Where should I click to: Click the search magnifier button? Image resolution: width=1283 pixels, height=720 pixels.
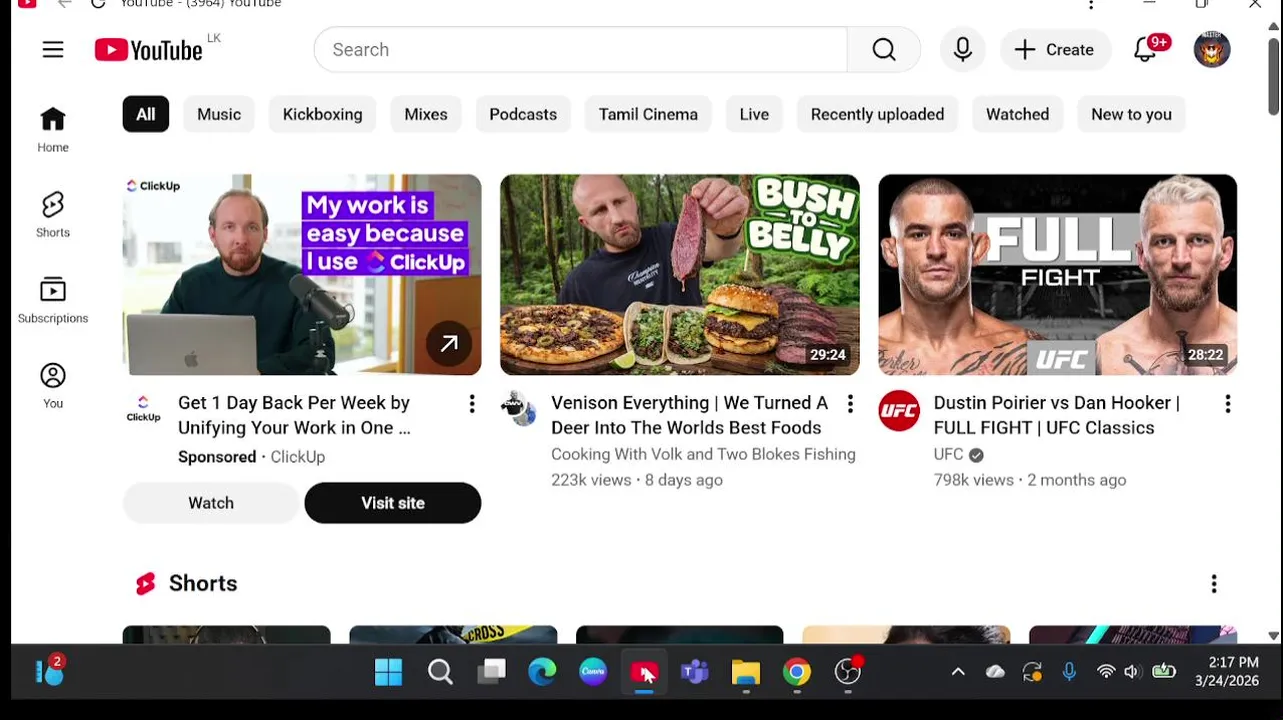tap(884, 50)
